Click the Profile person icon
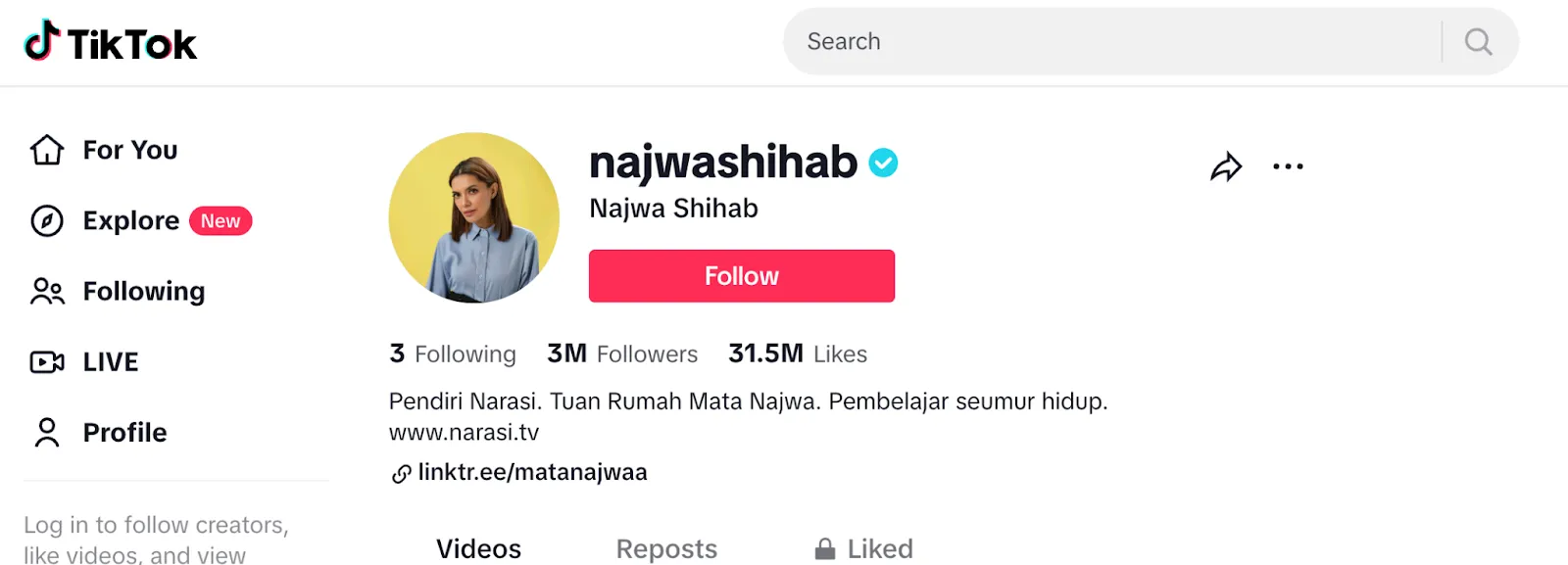1568x565 pixels. pos(47,432)
